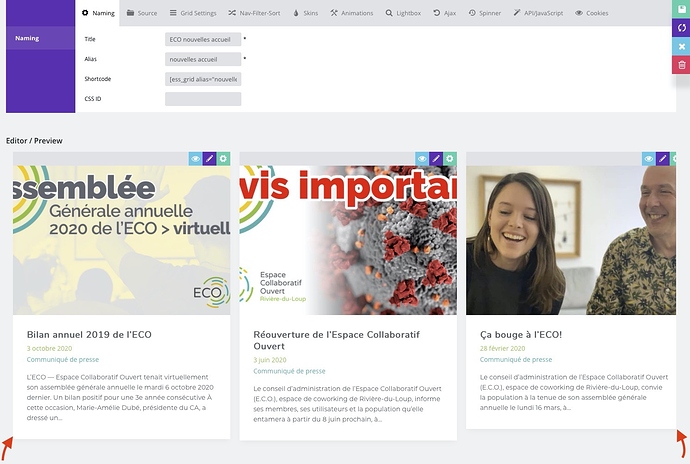Click the excerpt starting L'ECO — Espace Collaboratif
Screen dimensions: 690x464
tap(120, 398)
